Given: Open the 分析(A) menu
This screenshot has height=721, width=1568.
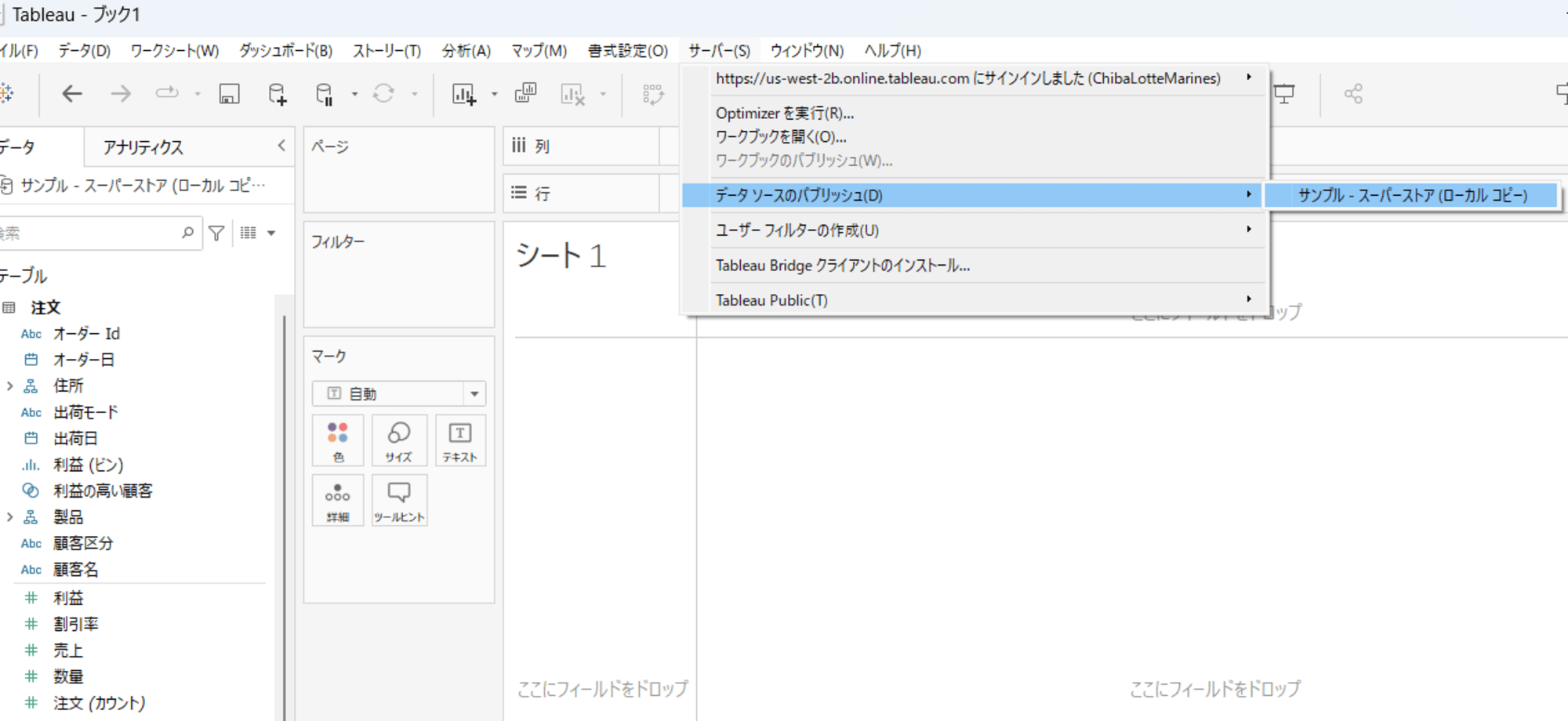Looking at the screenshot, I should click(x=466, y=51).
